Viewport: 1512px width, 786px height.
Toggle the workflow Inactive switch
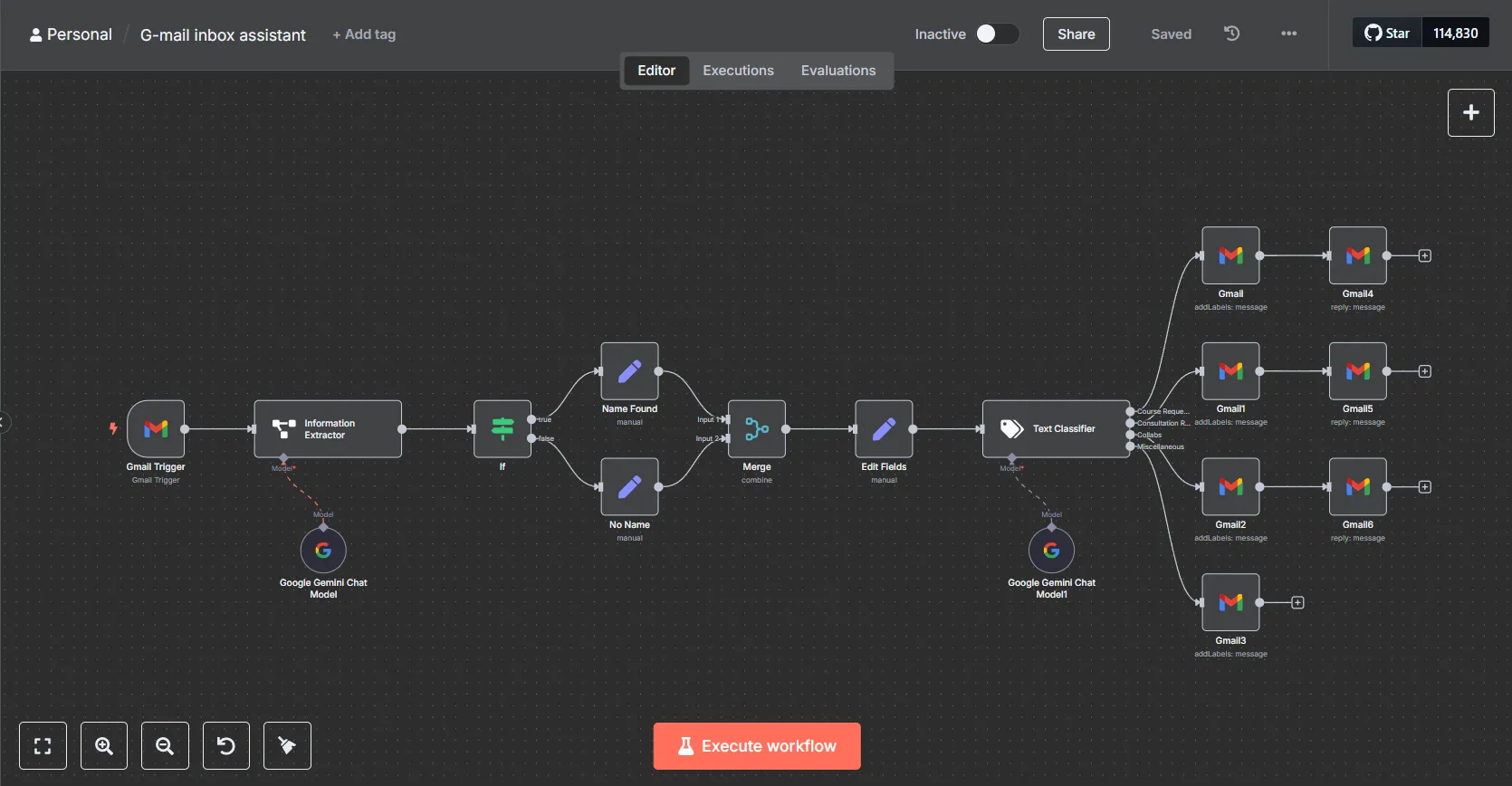click(x=996, y=34)
